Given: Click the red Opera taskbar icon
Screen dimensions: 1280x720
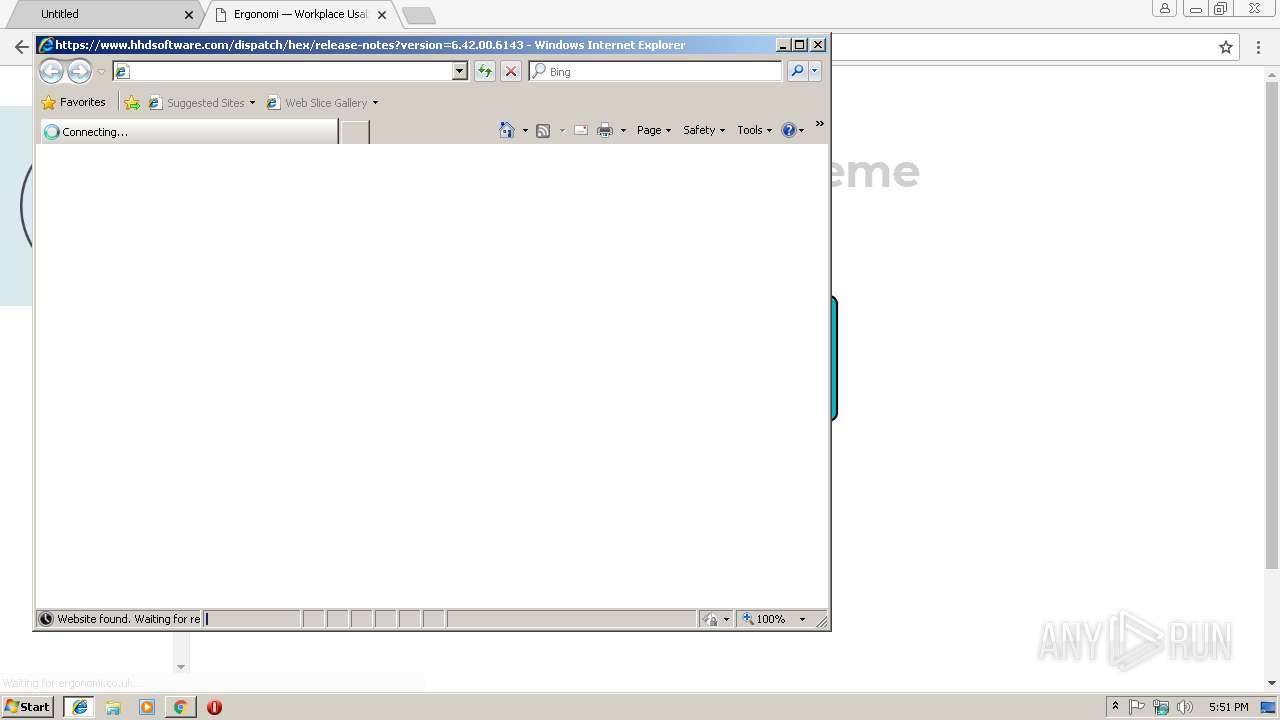Looking at the screenshot, I should click(214, 707).
